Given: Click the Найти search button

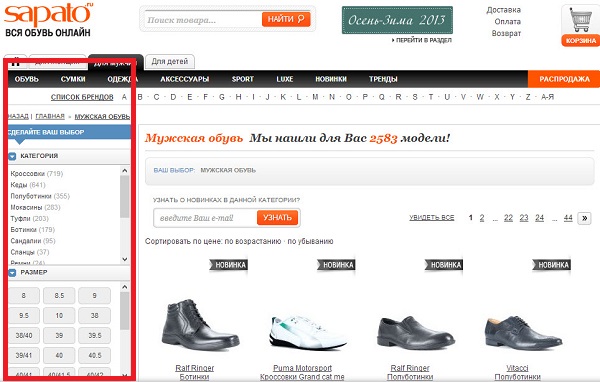Looking at the screenshot, I should pyautogui.click(x=286, y=19).
